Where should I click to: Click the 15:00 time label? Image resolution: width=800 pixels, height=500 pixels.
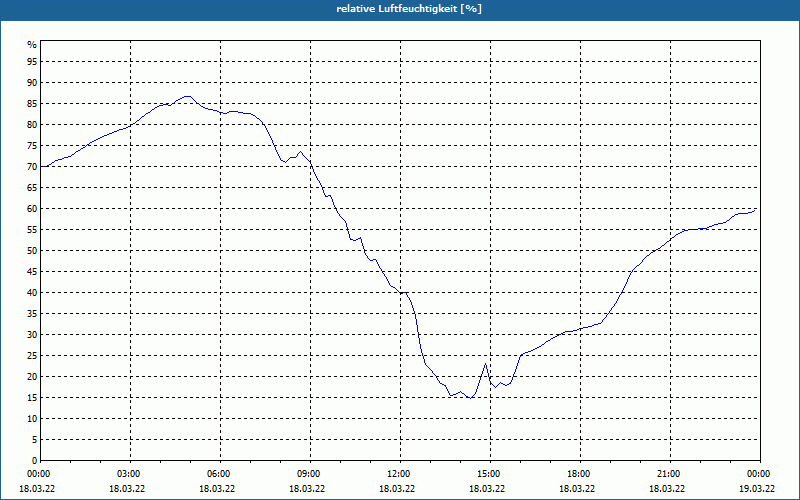tap(490, 474)
